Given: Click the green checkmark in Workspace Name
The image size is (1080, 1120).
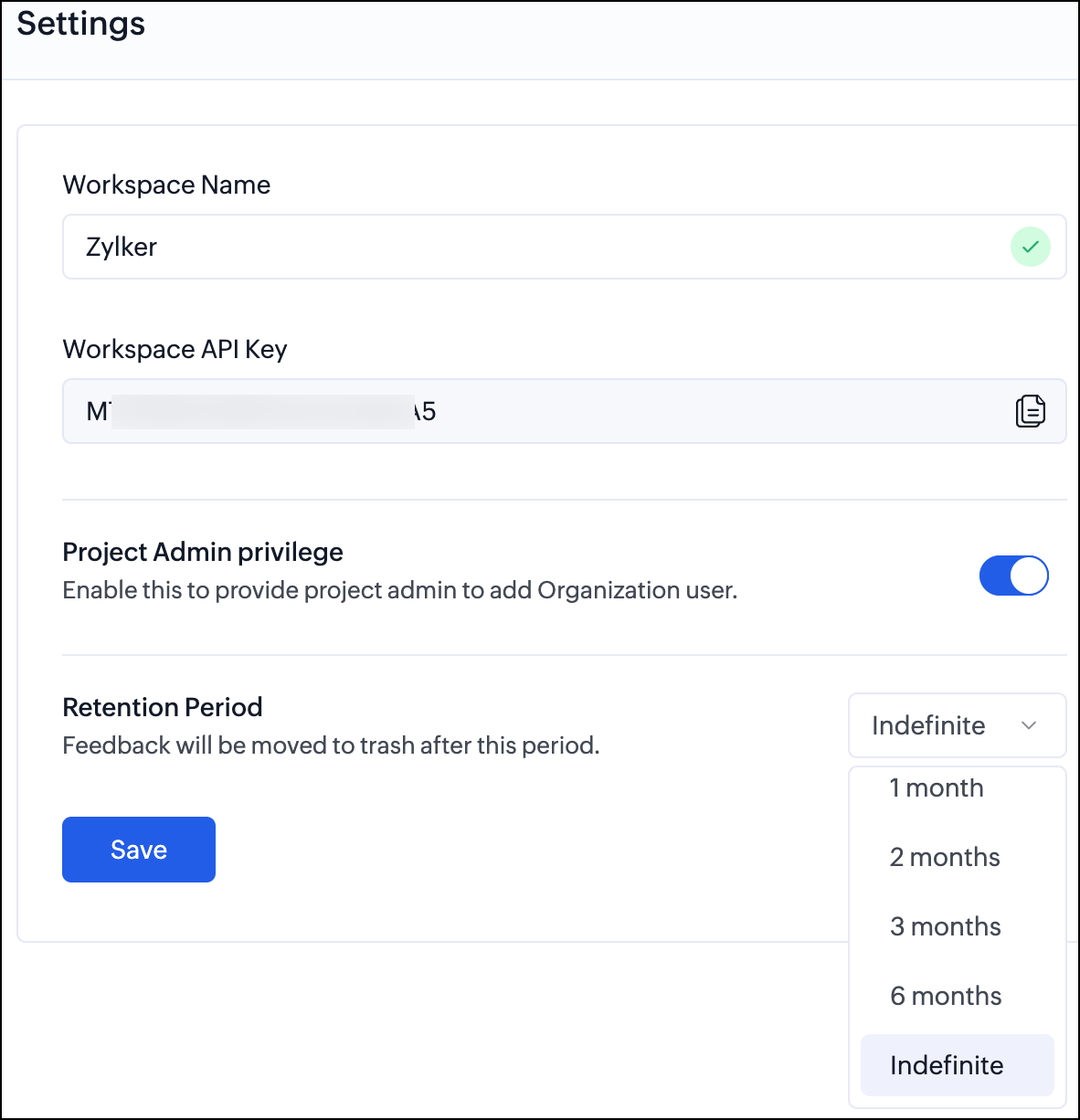Looking at the screenshot, I should pyautogui.click(x=1030, y=247).
